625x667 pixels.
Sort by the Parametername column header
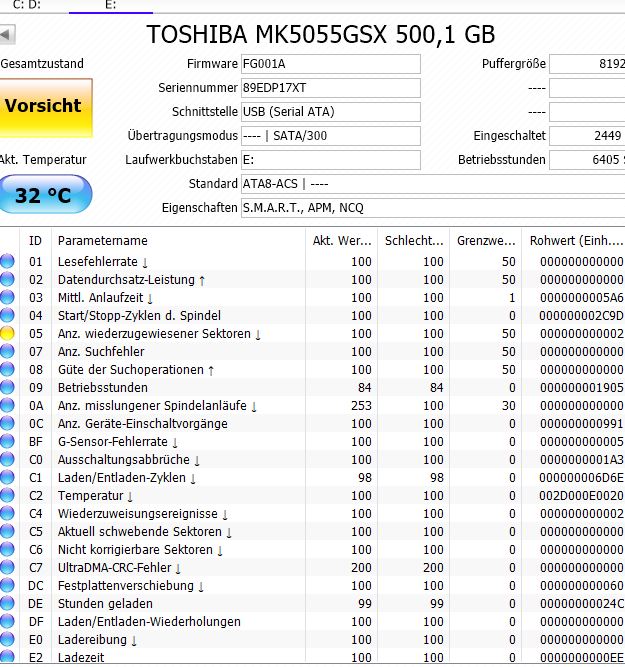click(x=178, y=241)
